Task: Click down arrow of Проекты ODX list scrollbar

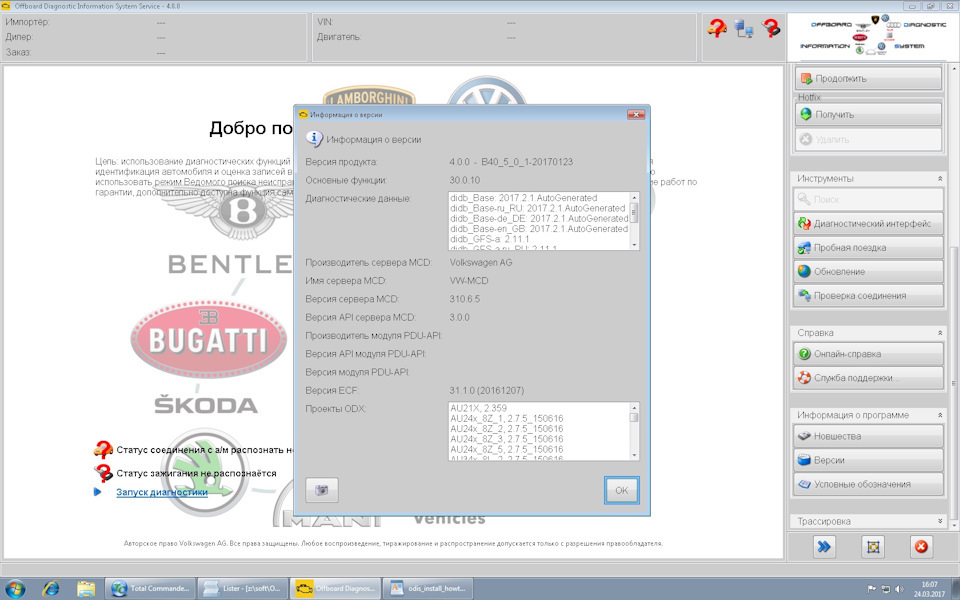Action: (634, 455)
